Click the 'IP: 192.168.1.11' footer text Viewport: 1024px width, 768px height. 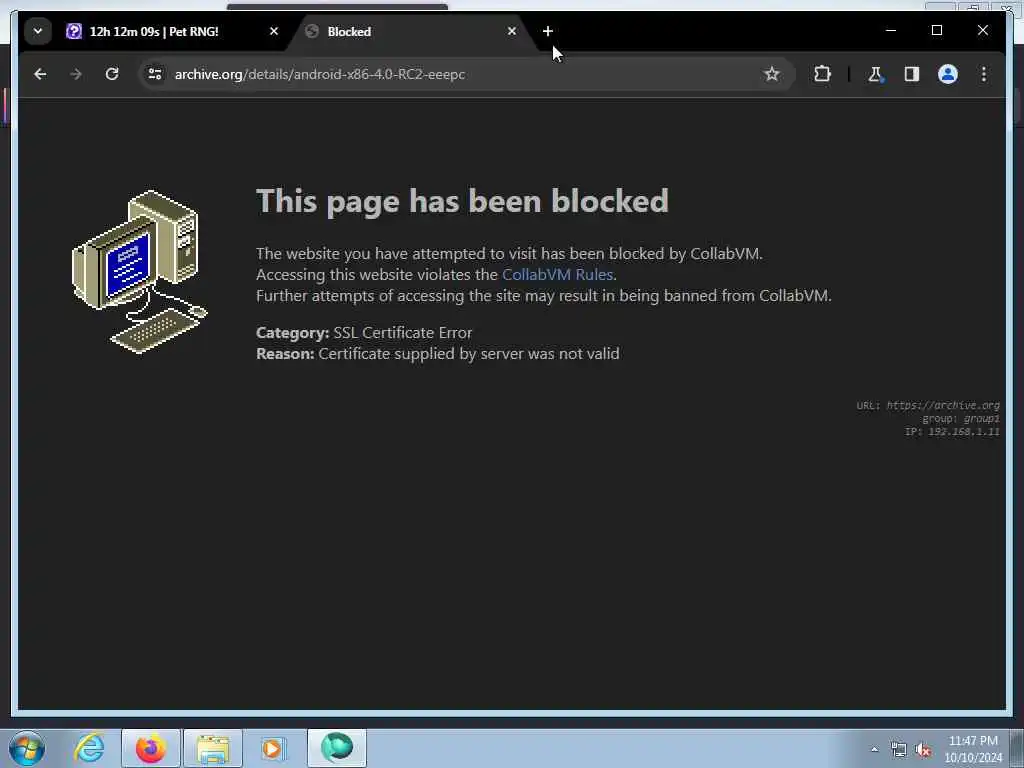click(952, 432)
